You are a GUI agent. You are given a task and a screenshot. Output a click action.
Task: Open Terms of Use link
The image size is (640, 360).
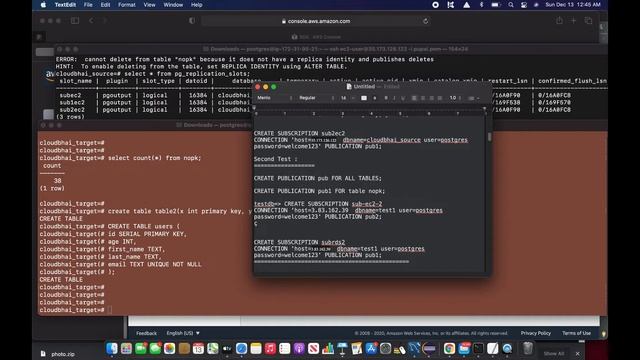(x=576, y=333)
